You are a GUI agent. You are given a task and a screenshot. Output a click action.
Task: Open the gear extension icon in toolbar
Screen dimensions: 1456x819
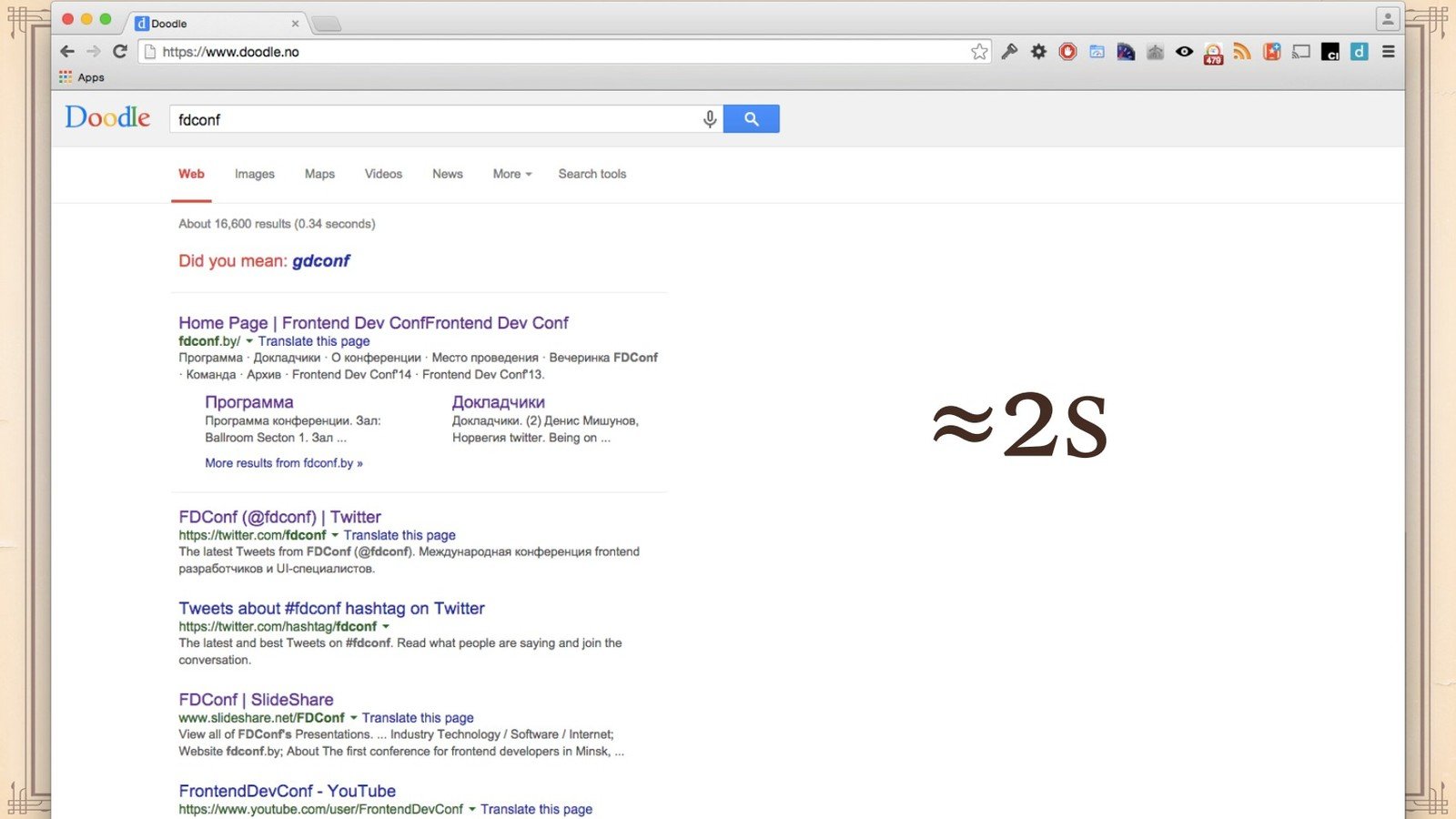click(x=1038, y=52)
